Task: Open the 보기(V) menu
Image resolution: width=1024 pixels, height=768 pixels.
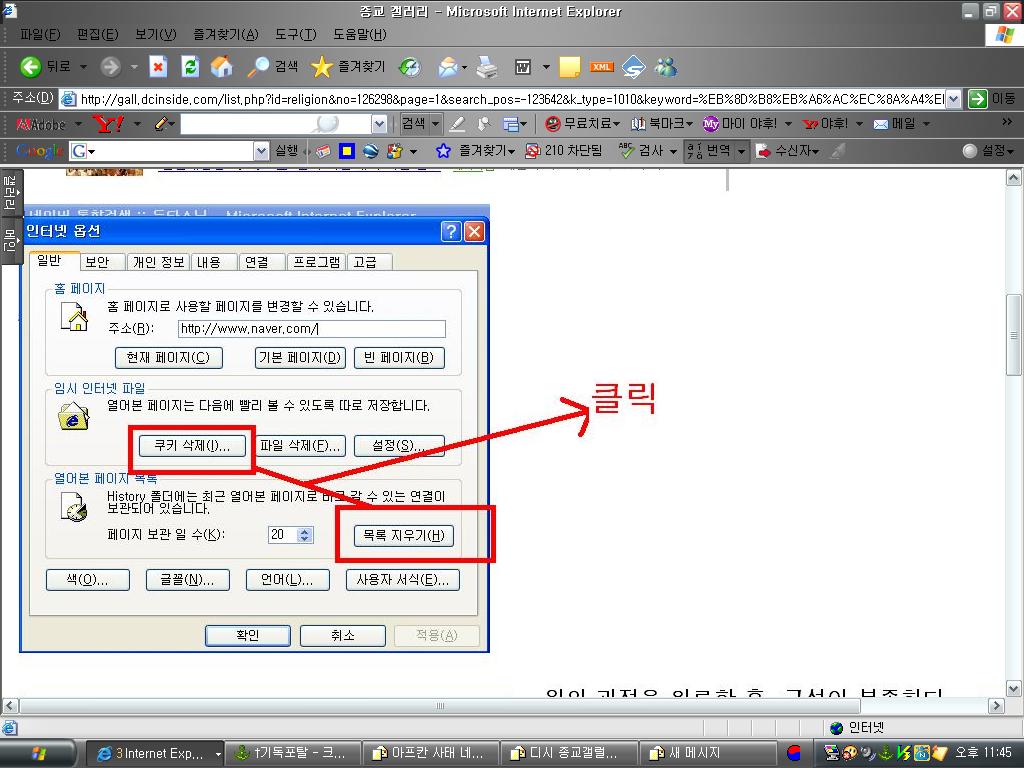Action: [155, 34]
